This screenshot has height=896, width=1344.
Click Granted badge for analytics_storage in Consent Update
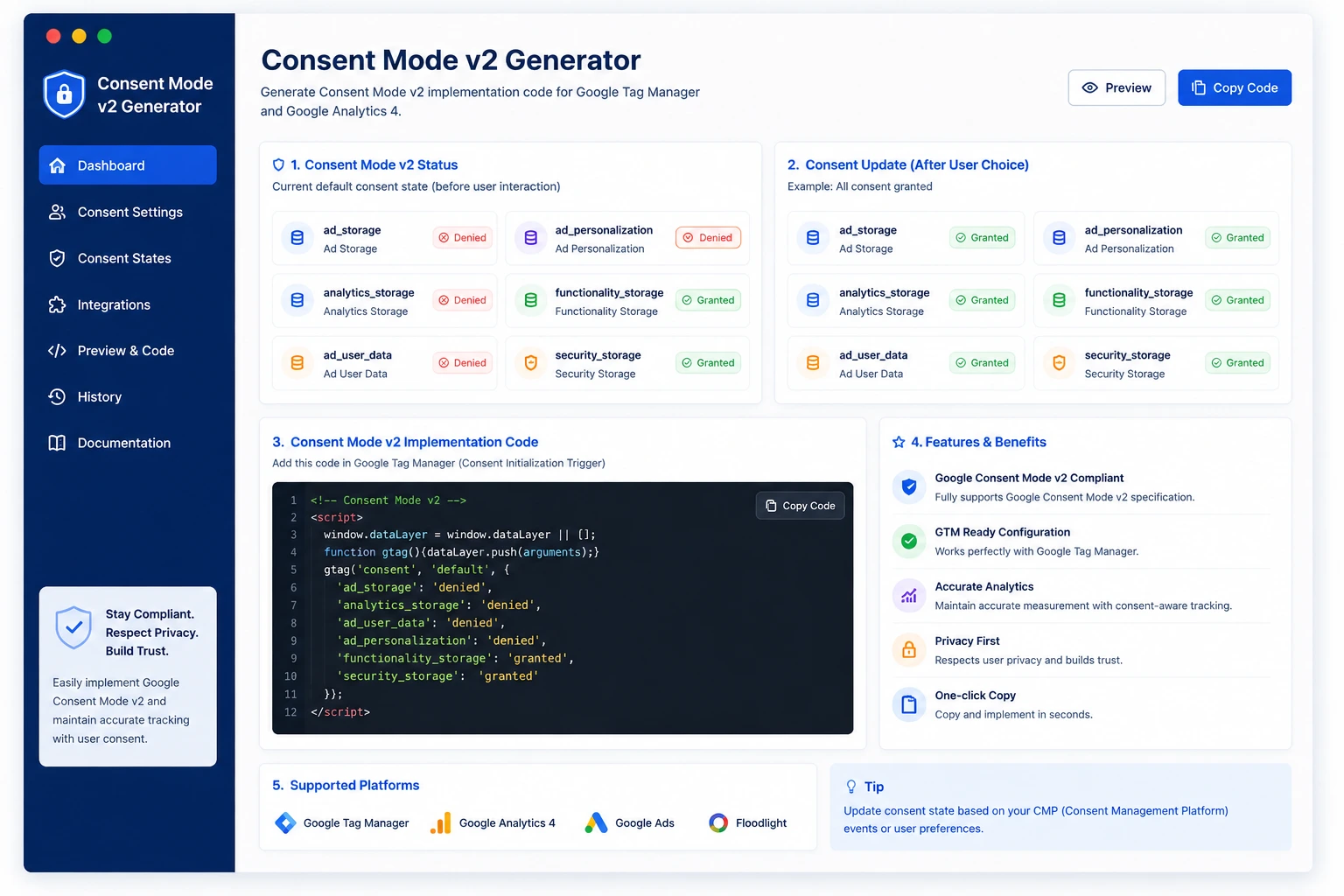tap(982, 300)
